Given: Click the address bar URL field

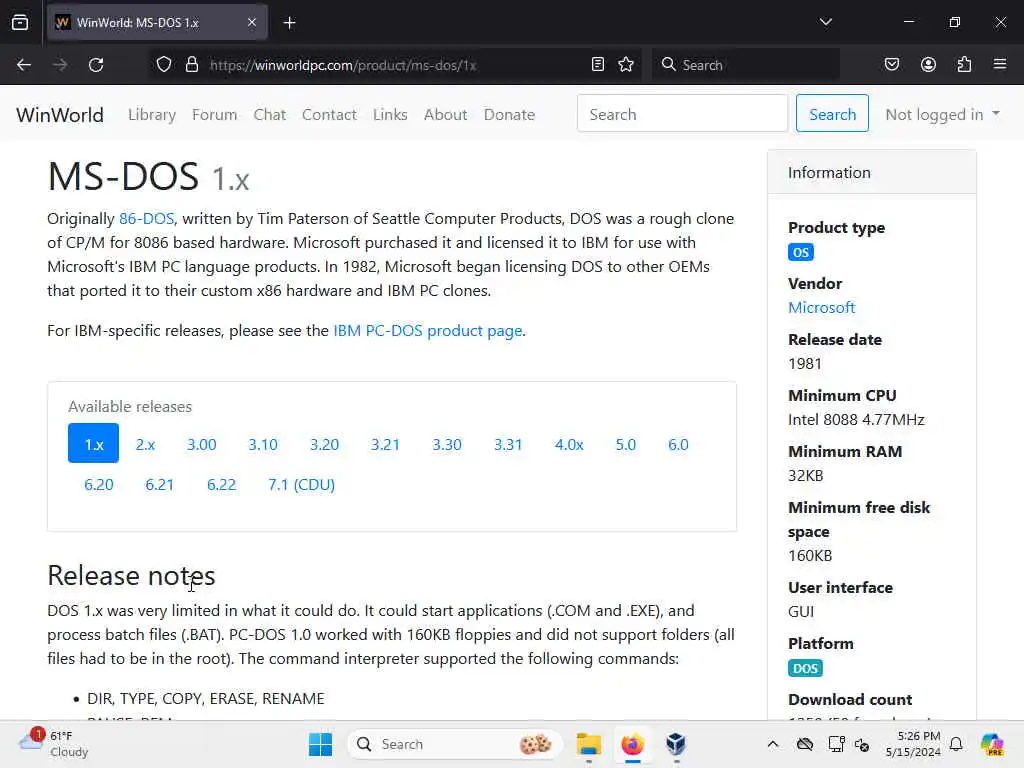Looking at the screenshot, I should click(394, 65).
